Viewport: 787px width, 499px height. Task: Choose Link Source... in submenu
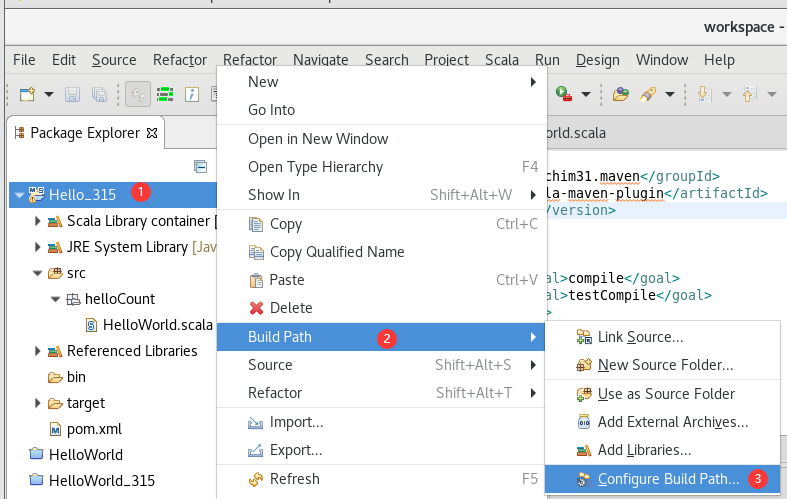(663, 337)
